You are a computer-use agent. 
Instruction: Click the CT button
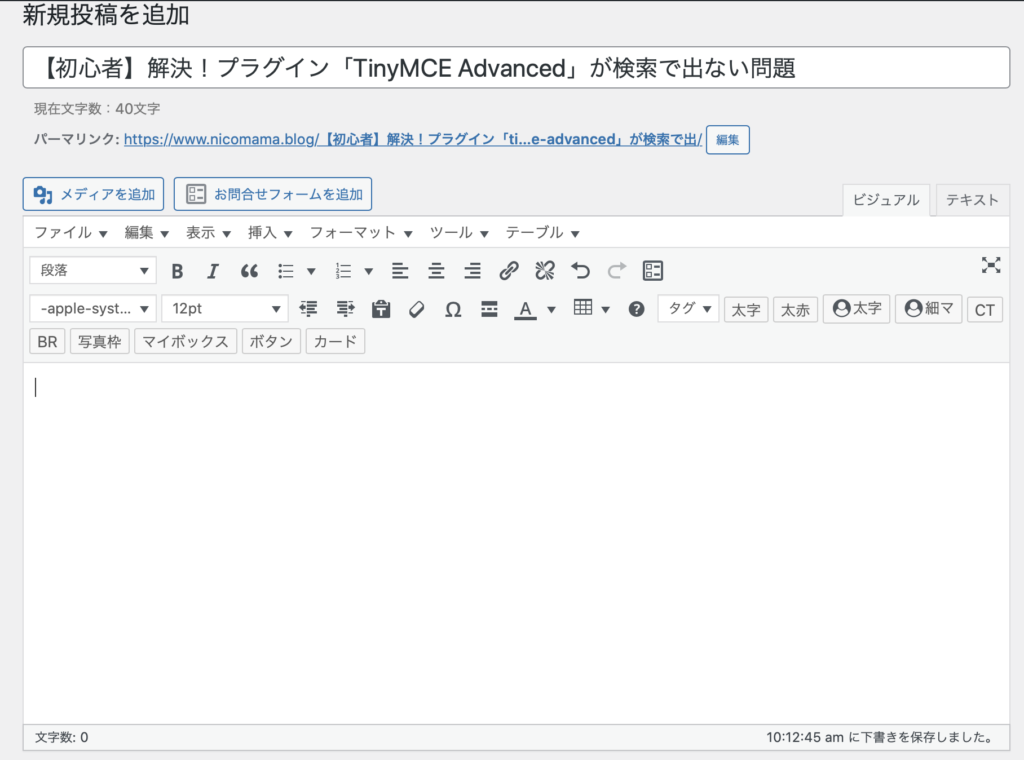tap(985, 309)
